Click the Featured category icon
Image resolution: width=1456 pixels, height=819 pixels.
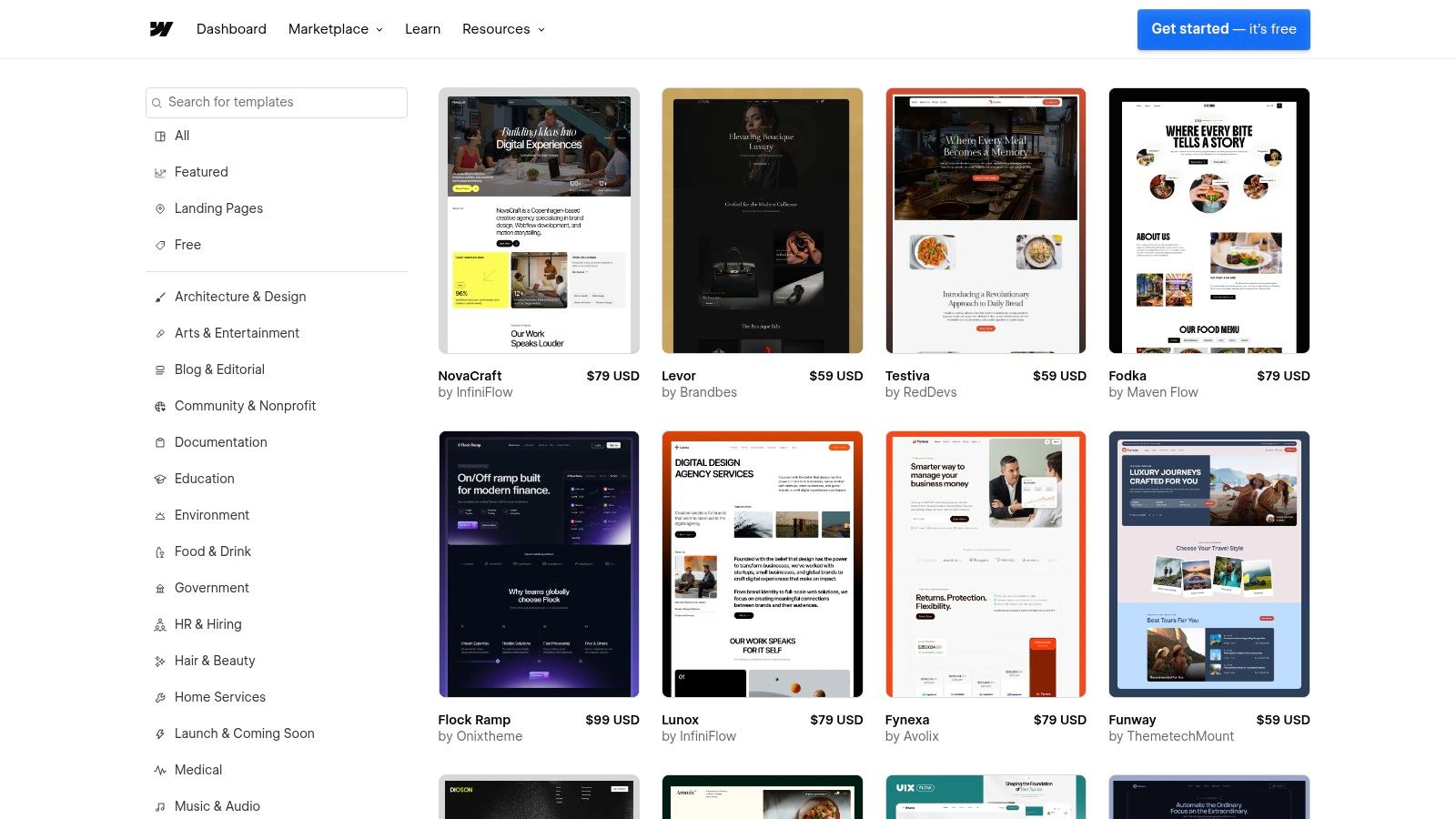click(160, 173)
